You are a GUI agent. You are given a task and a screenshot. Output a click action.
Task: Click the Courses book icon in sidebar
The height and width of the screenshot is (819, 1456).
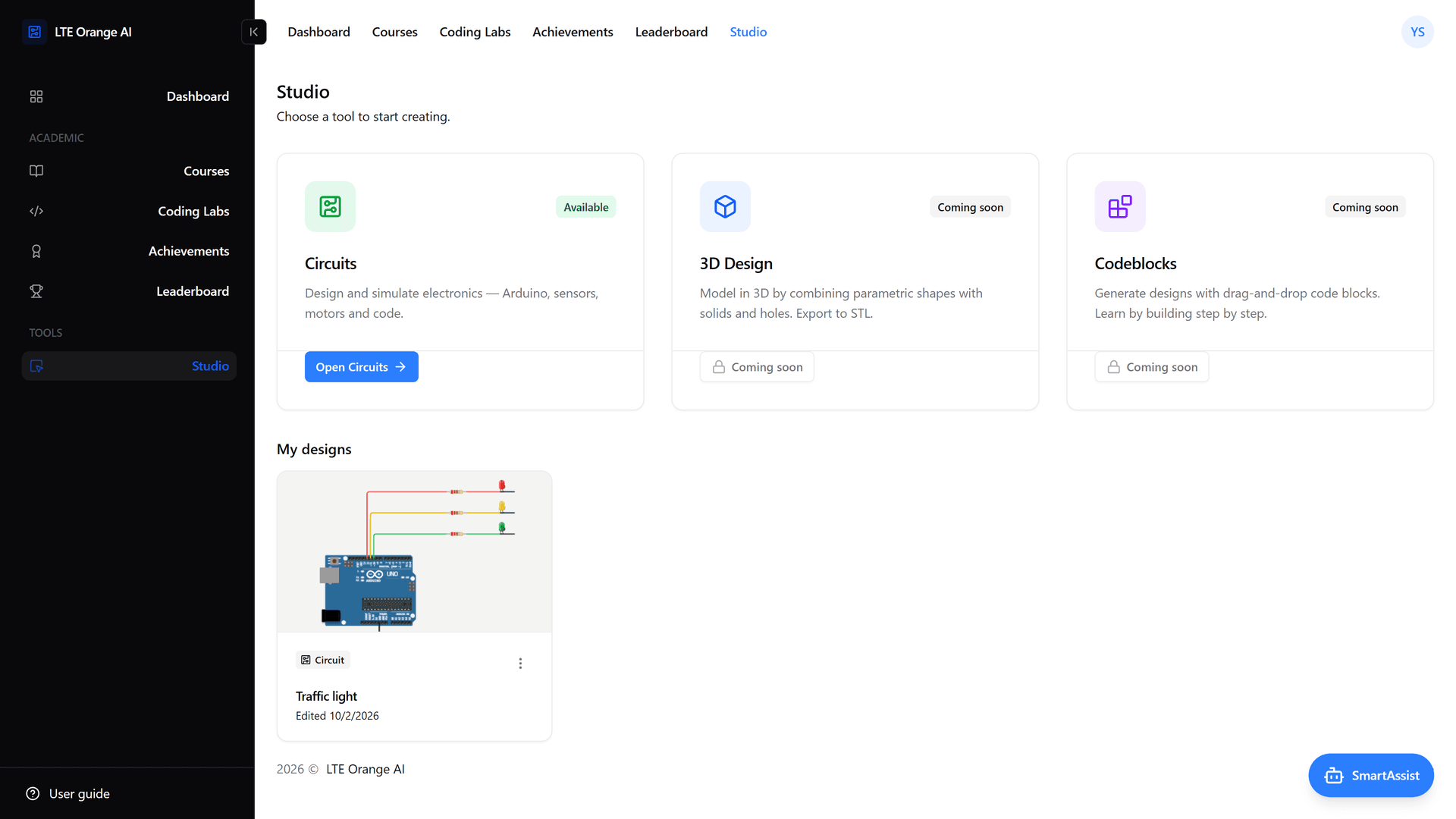[x=36, y=171]
